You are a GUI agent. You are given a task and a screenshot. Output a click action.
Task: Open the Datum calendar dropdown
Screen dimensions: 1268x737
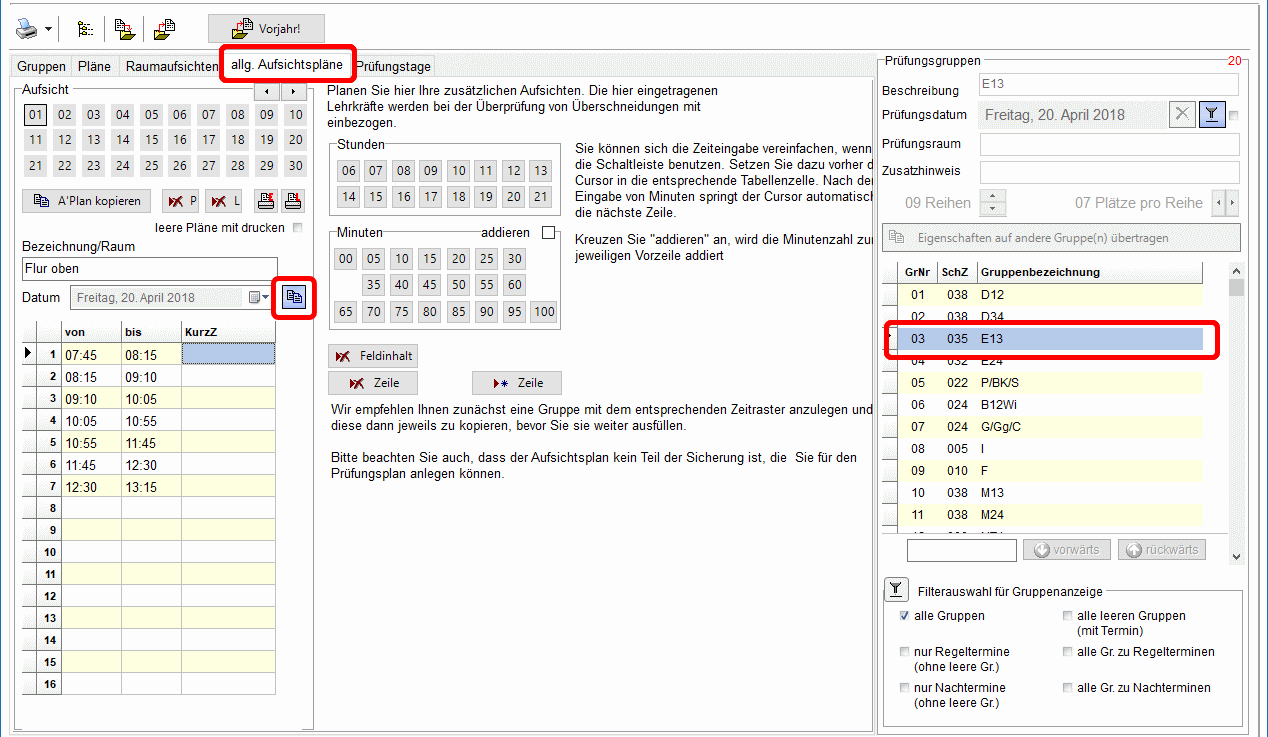click(259, 298)
